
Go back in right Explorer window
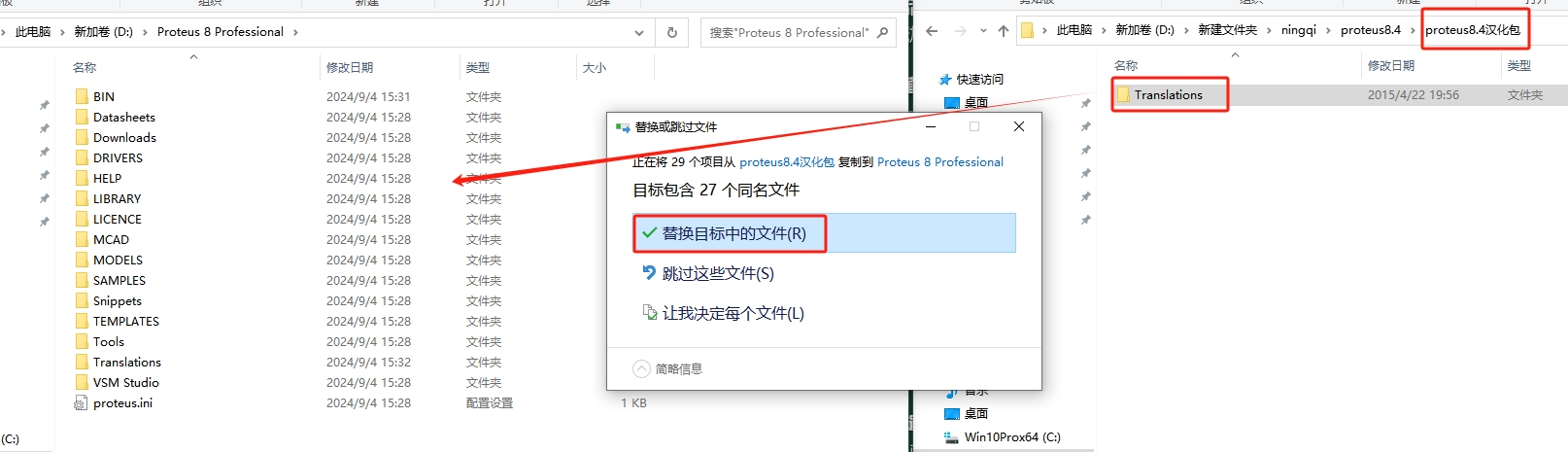tap(932, 30)
